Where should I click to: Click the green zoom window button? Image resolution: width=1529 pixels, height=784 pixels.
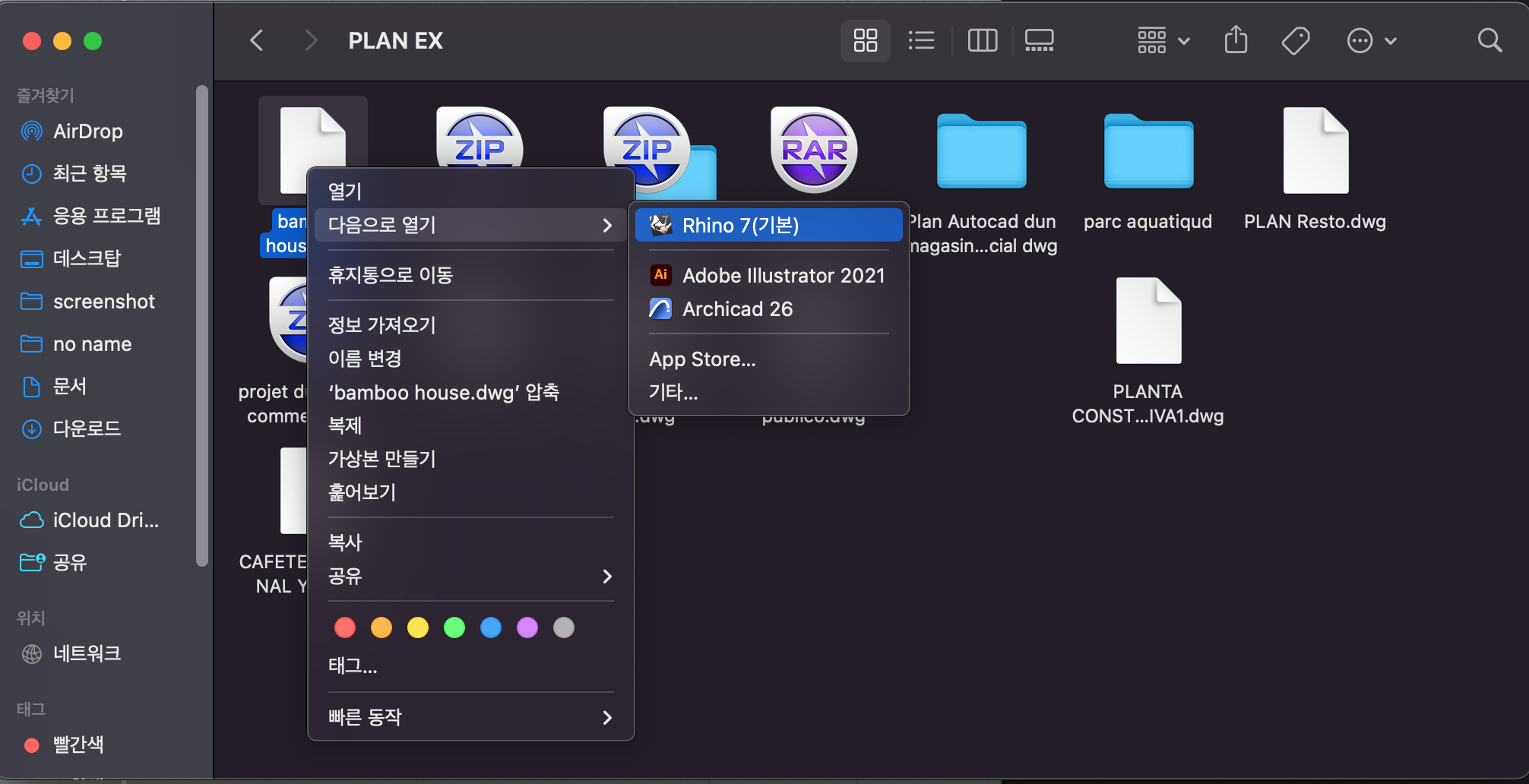(x=93, y=41)
